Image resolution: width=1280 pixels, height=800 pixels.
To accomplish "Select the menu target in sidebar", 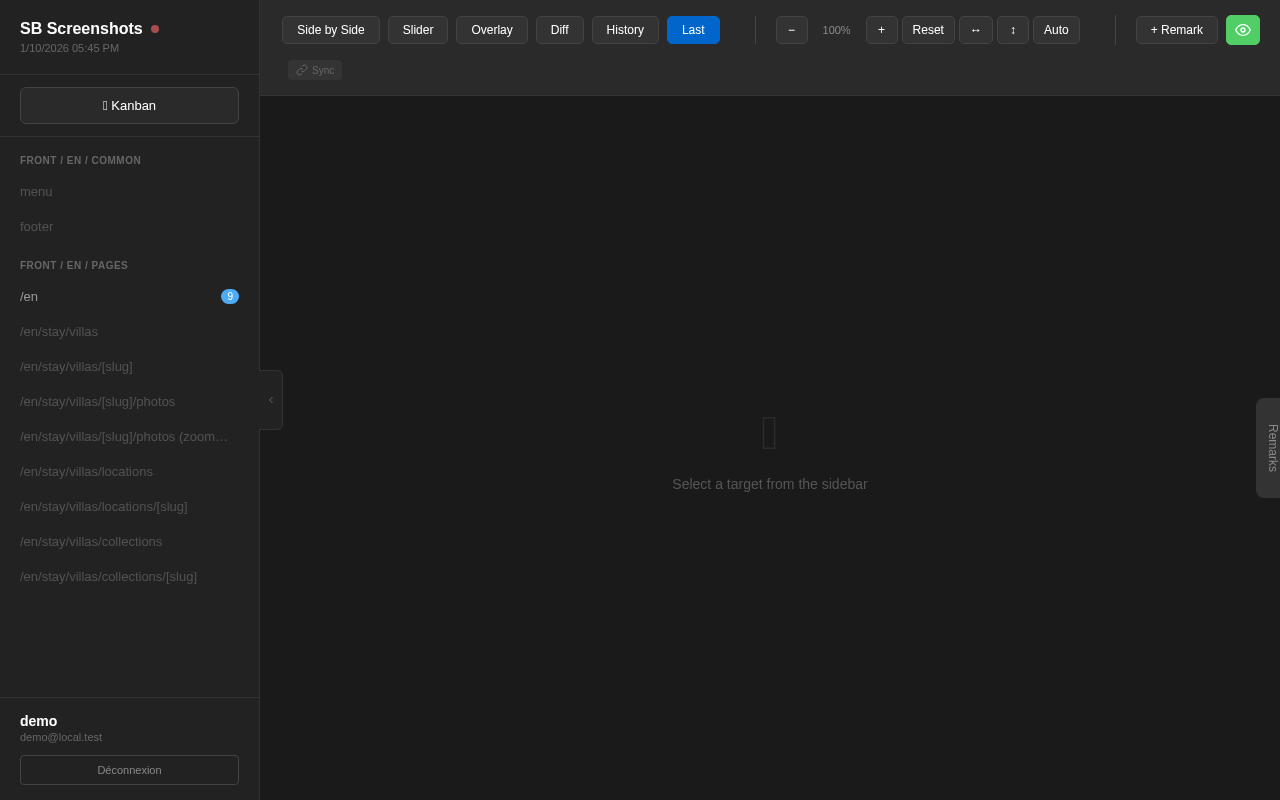I will [130, 192].
